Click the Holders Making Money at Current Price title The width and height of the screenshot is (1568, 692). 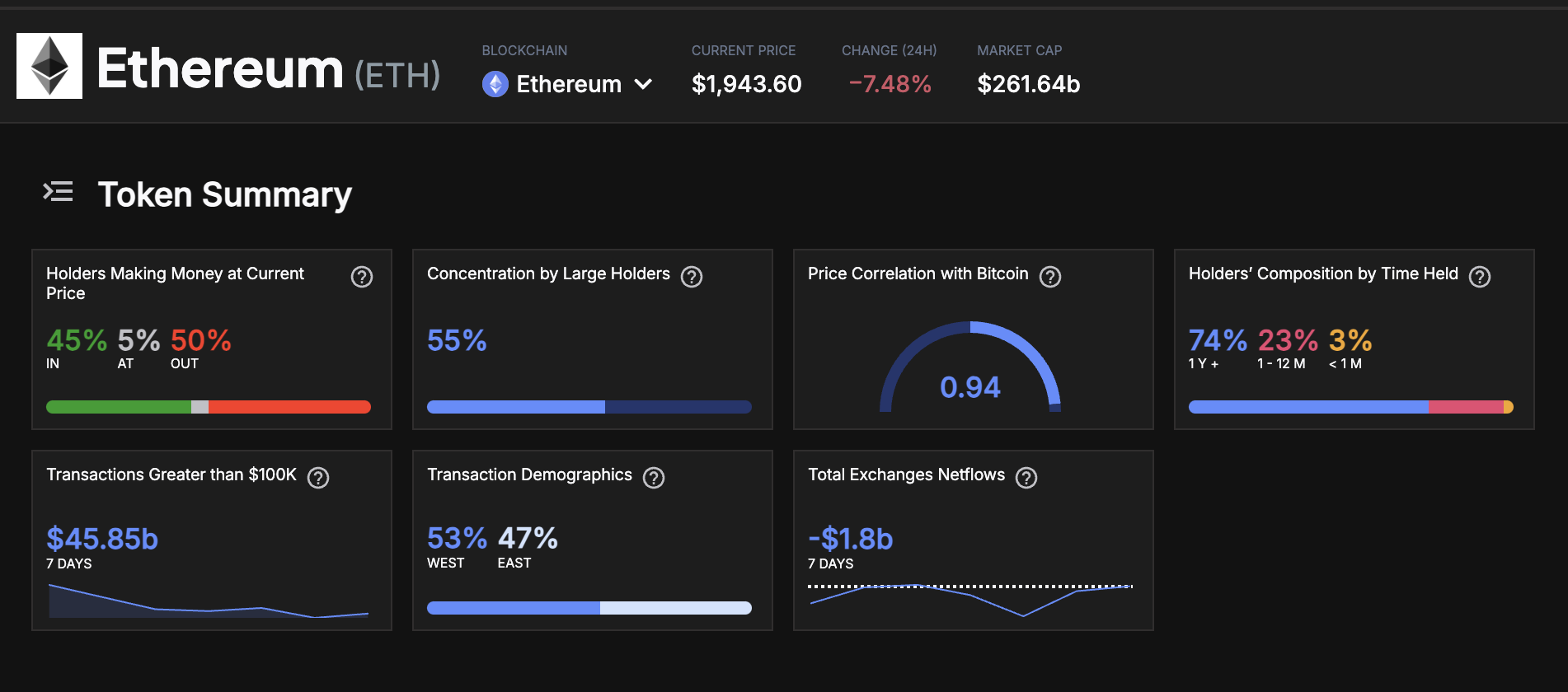(175, 283)
